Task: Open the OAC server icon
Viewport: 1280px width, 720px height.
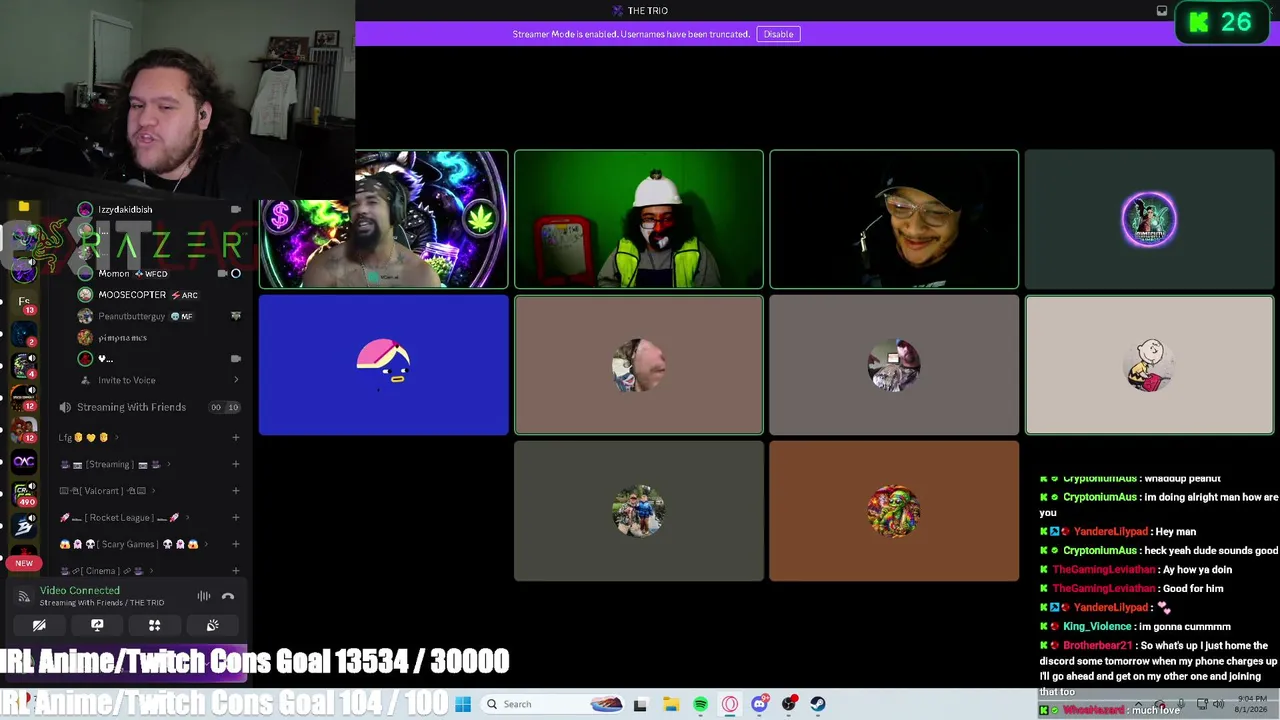Action: point(24,461)
